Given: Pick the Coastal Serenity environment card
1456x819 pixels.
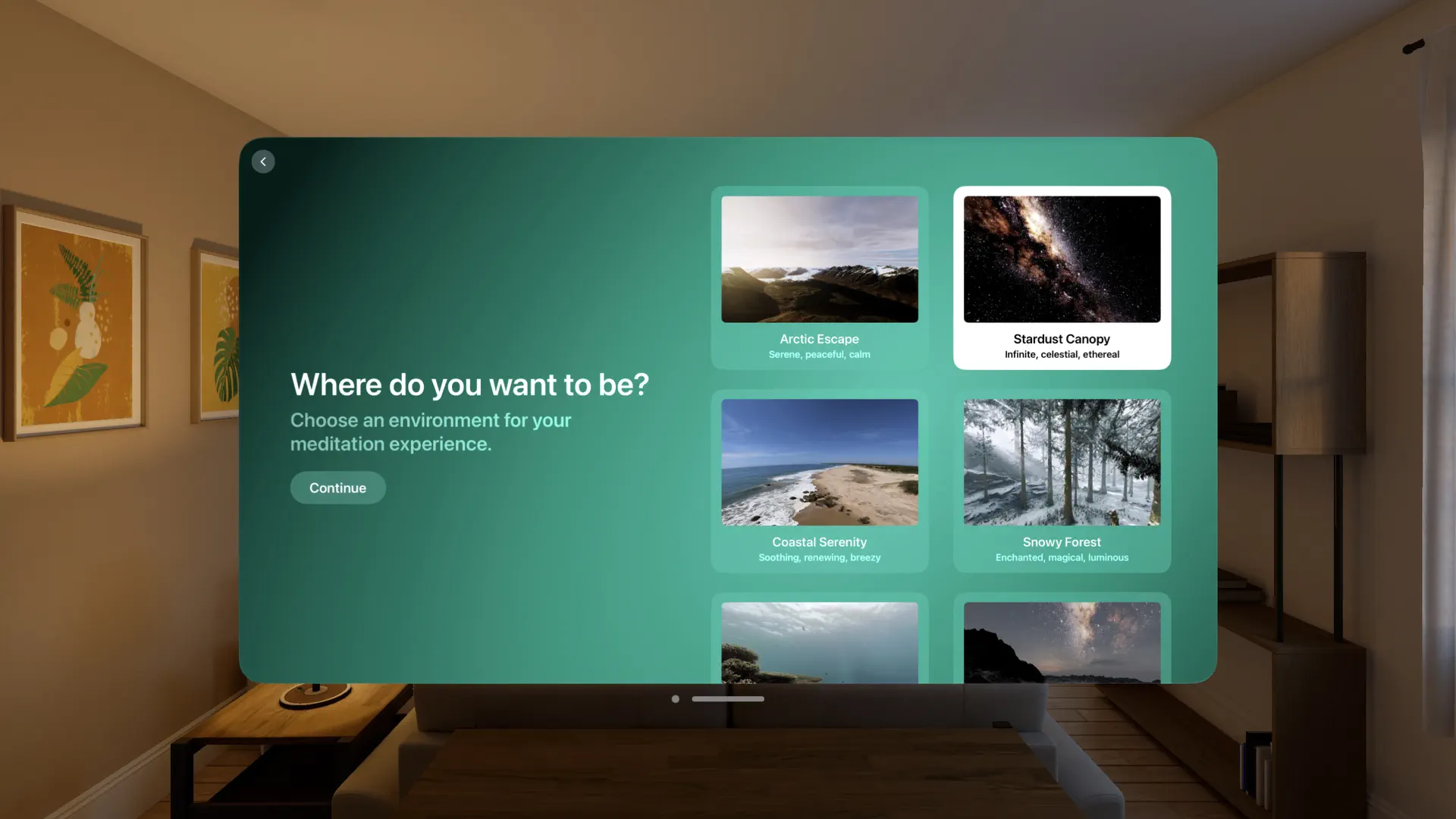Looking at the screenshot, I should (819, 481).
